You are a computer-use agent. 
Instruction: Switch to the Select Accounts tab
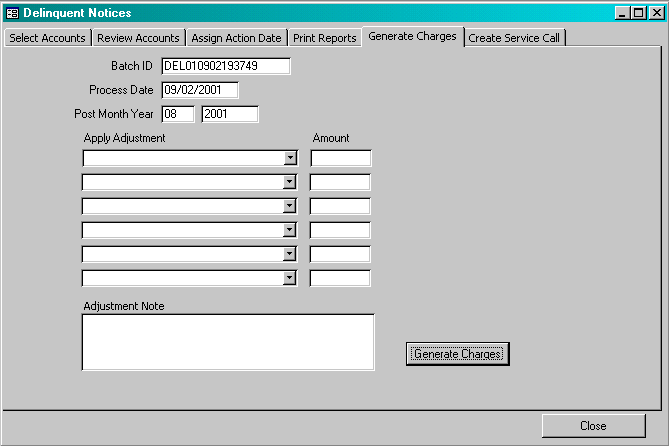(47, 38)
